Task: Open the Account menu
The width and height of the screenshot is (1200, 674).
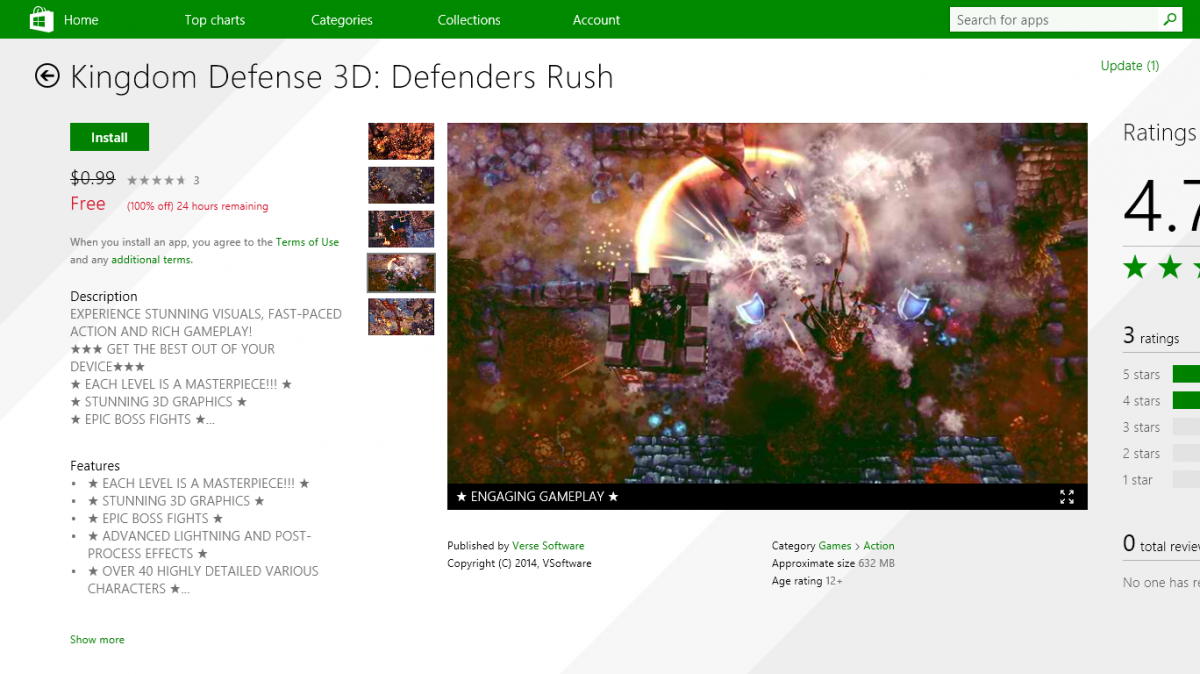Action: click(x=597, y=20)
